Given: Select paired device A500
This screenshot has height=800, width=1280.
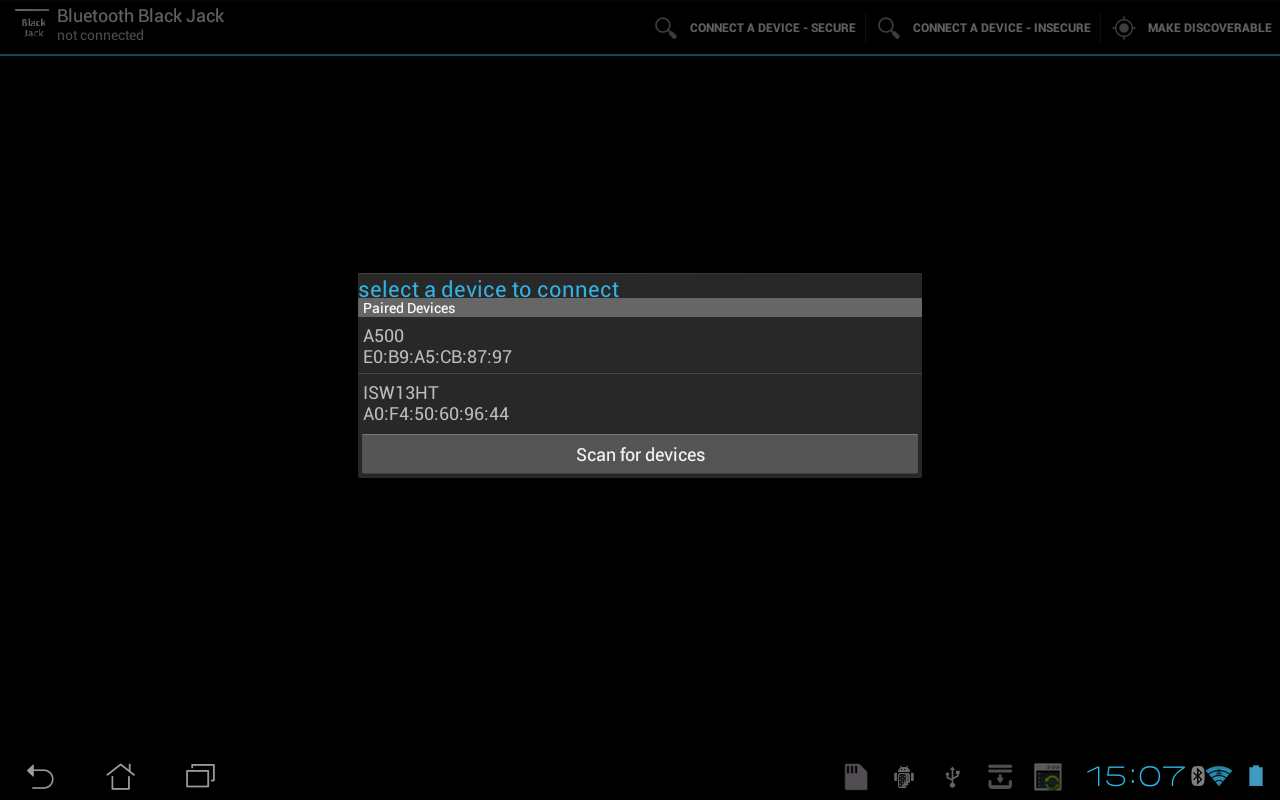Looking at the screenshot, I should pyautogui.click(x=640, y=346).
